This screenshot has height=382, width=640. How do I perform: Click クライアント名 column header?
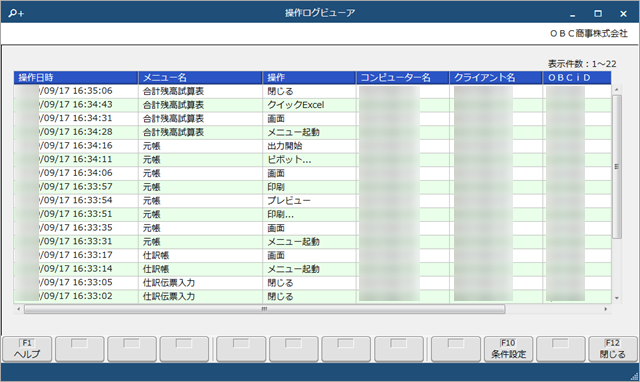[496, 78]
